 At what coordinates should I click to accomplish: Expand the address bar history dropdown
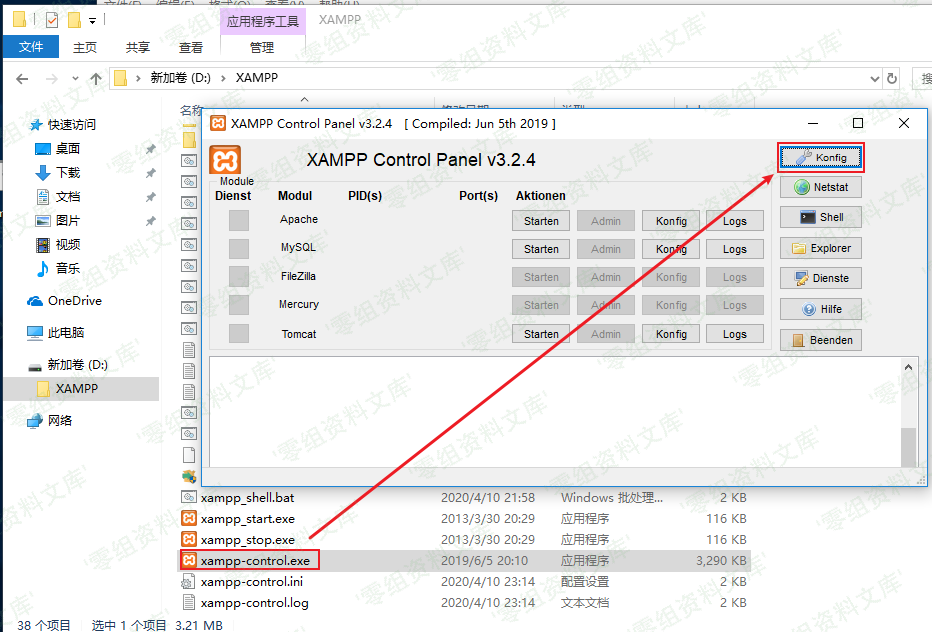tap(874, 78)
